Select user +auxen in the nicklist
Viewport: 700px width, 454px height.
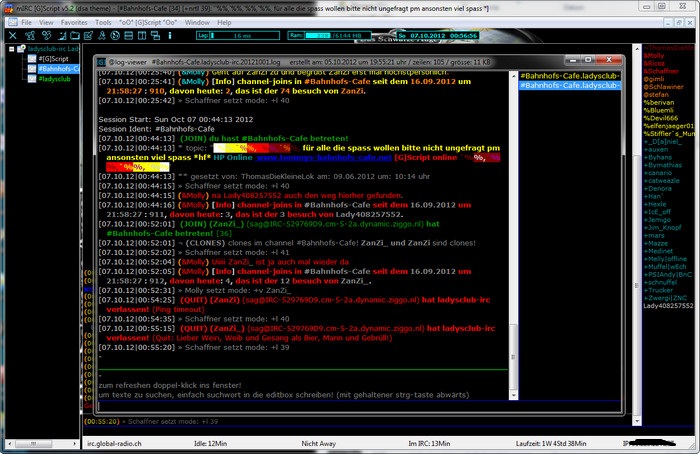[x=655, y=150]
